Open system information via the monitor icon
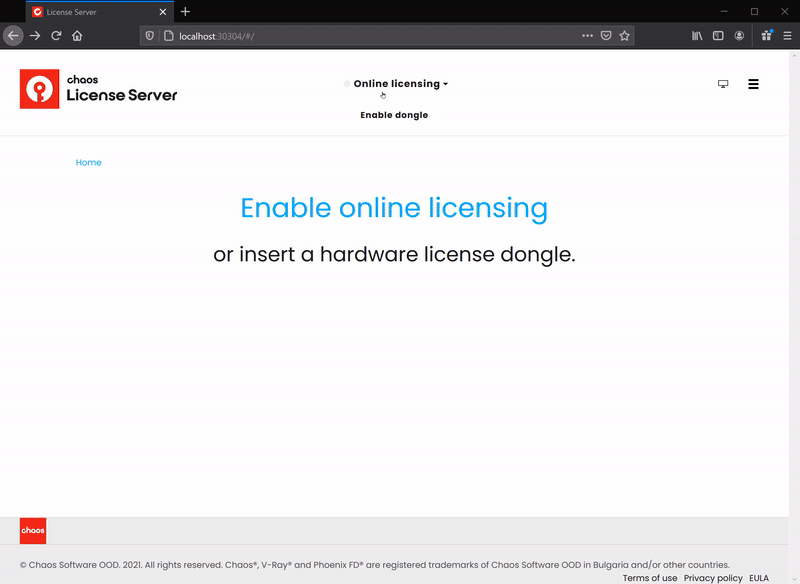 (x=723, y=84)
